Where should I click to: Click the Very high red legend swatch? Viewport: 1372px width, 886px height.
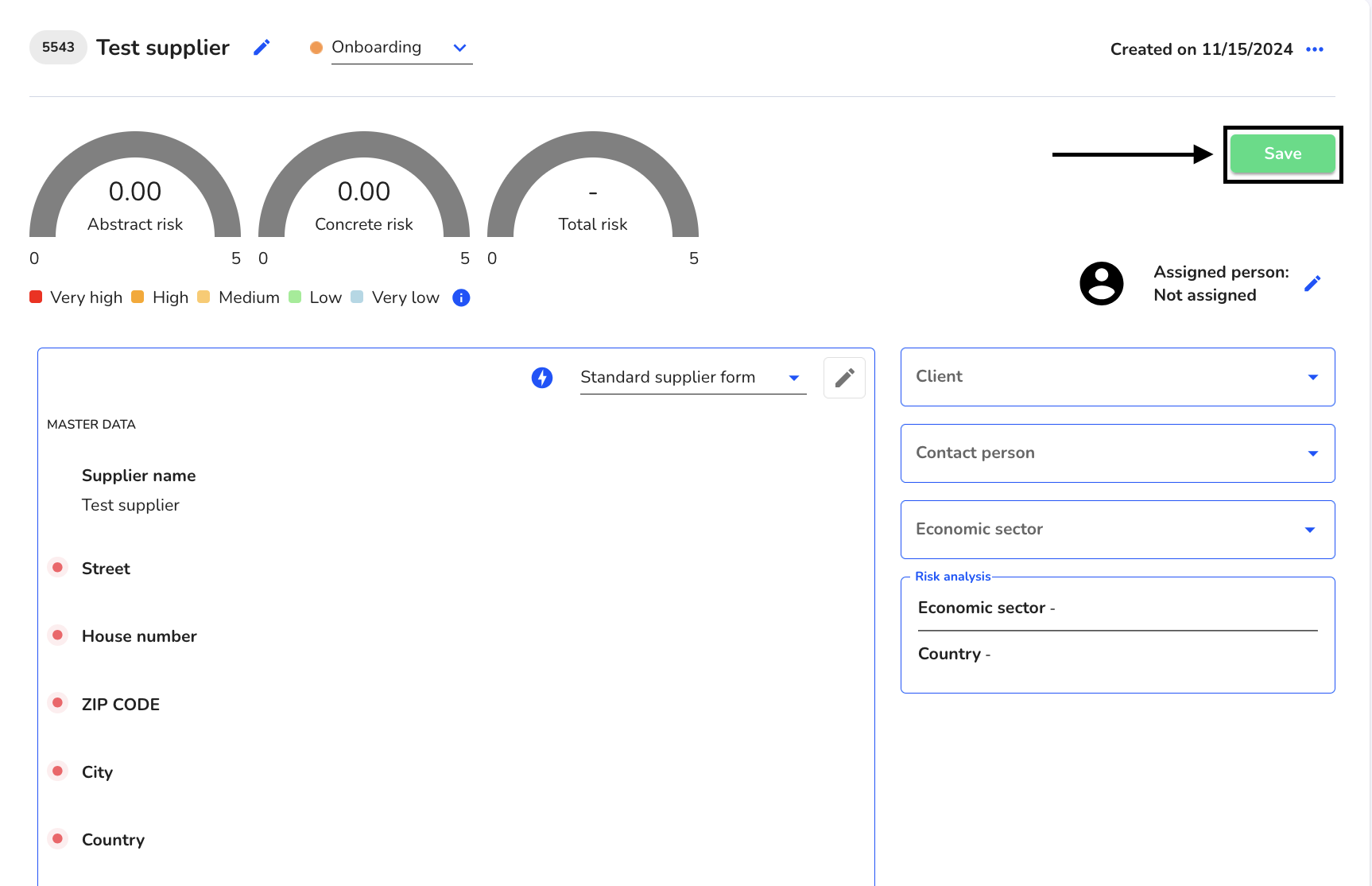click(x=36, y=297)
